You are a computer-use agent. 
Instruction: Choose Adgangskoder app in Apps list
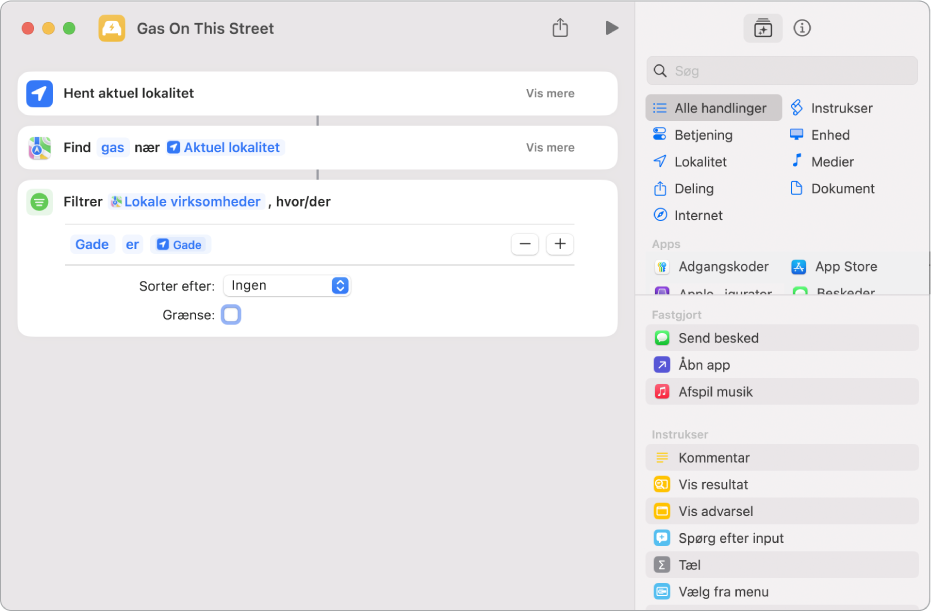coord(712,267)
